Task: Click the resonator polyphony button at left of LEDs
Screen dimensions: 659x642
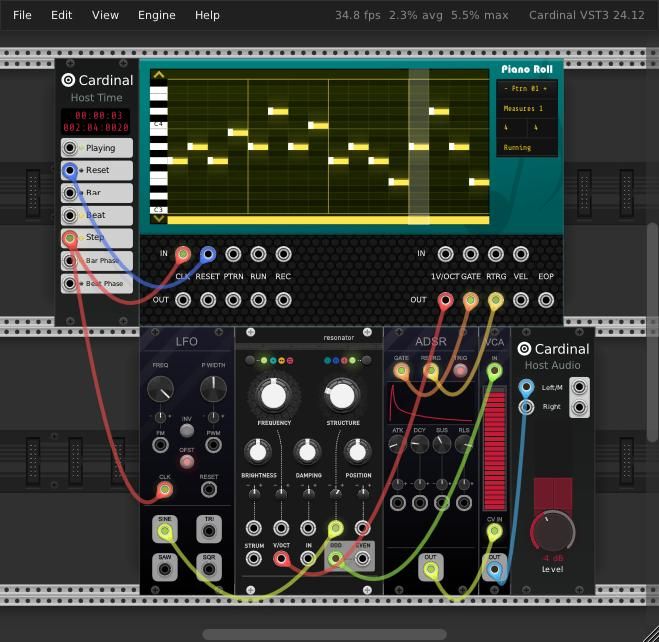Action: pos(250,360)
